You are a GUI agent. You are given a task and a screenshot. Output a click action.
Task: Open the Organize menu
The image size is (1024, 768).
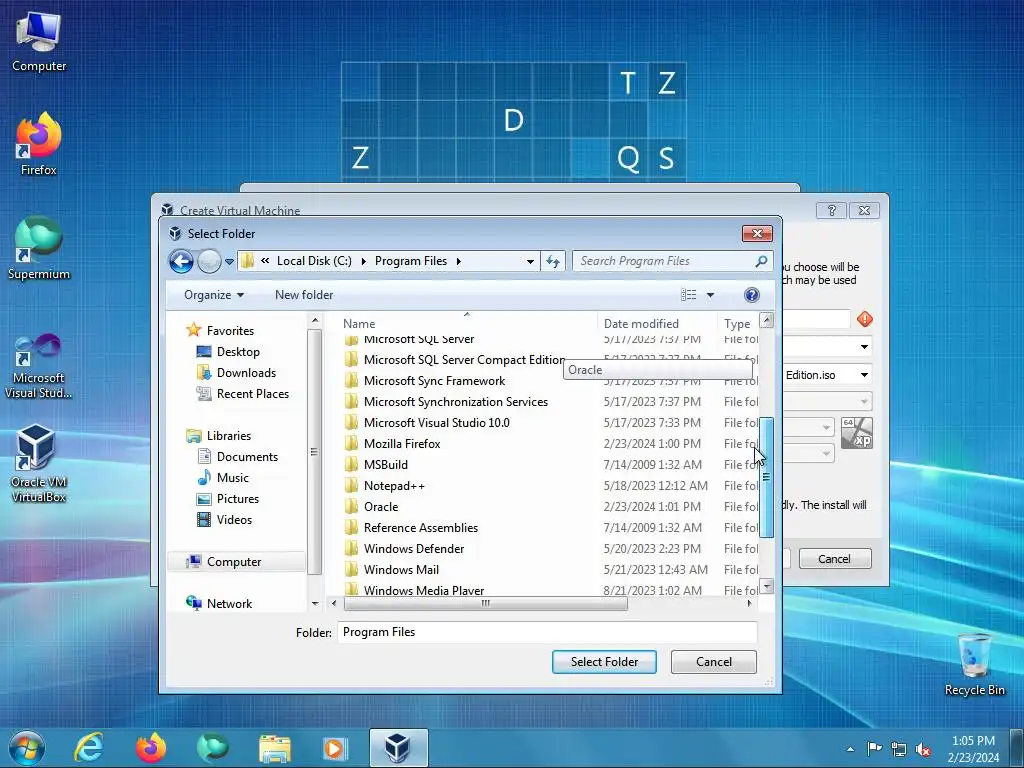(x=214, y=295)
